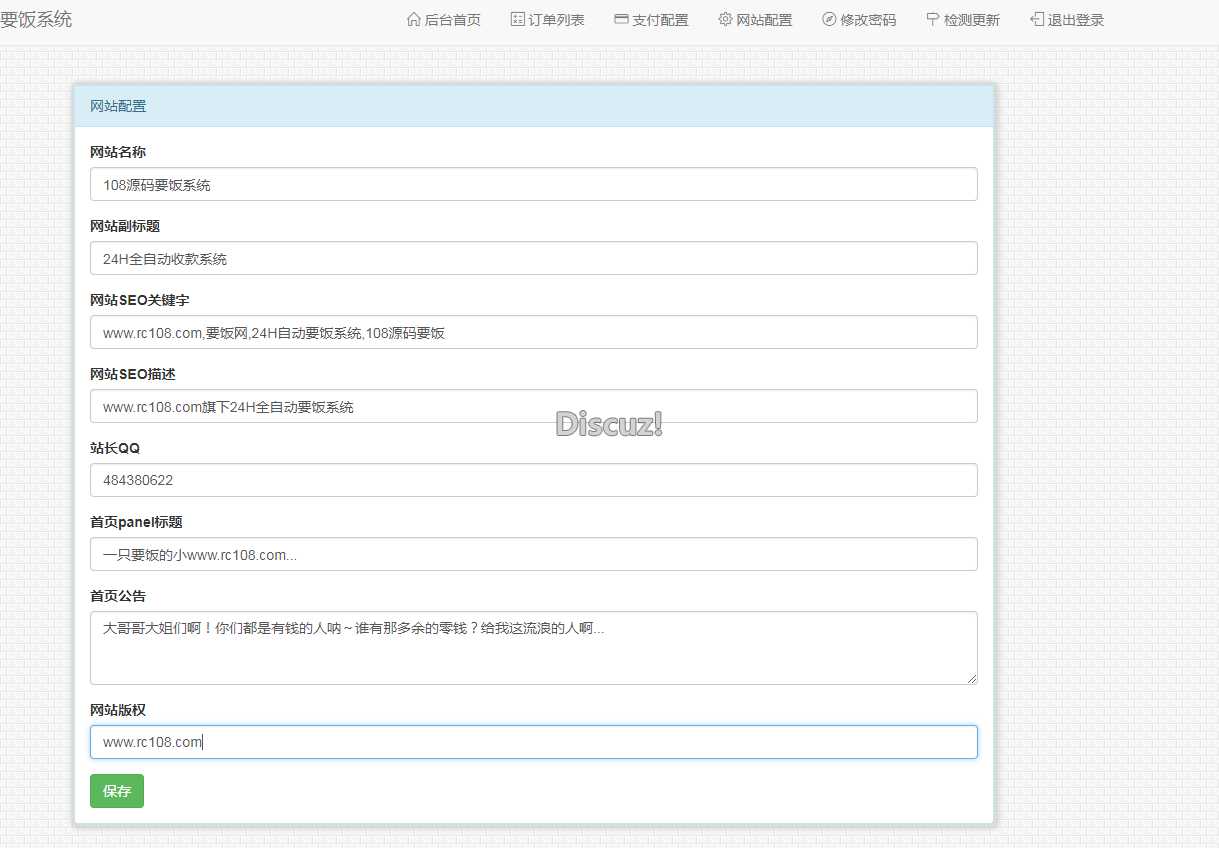1219x848 pixels.
Task: Open the 修改密码 page
Action: click(x=859, y=20)
